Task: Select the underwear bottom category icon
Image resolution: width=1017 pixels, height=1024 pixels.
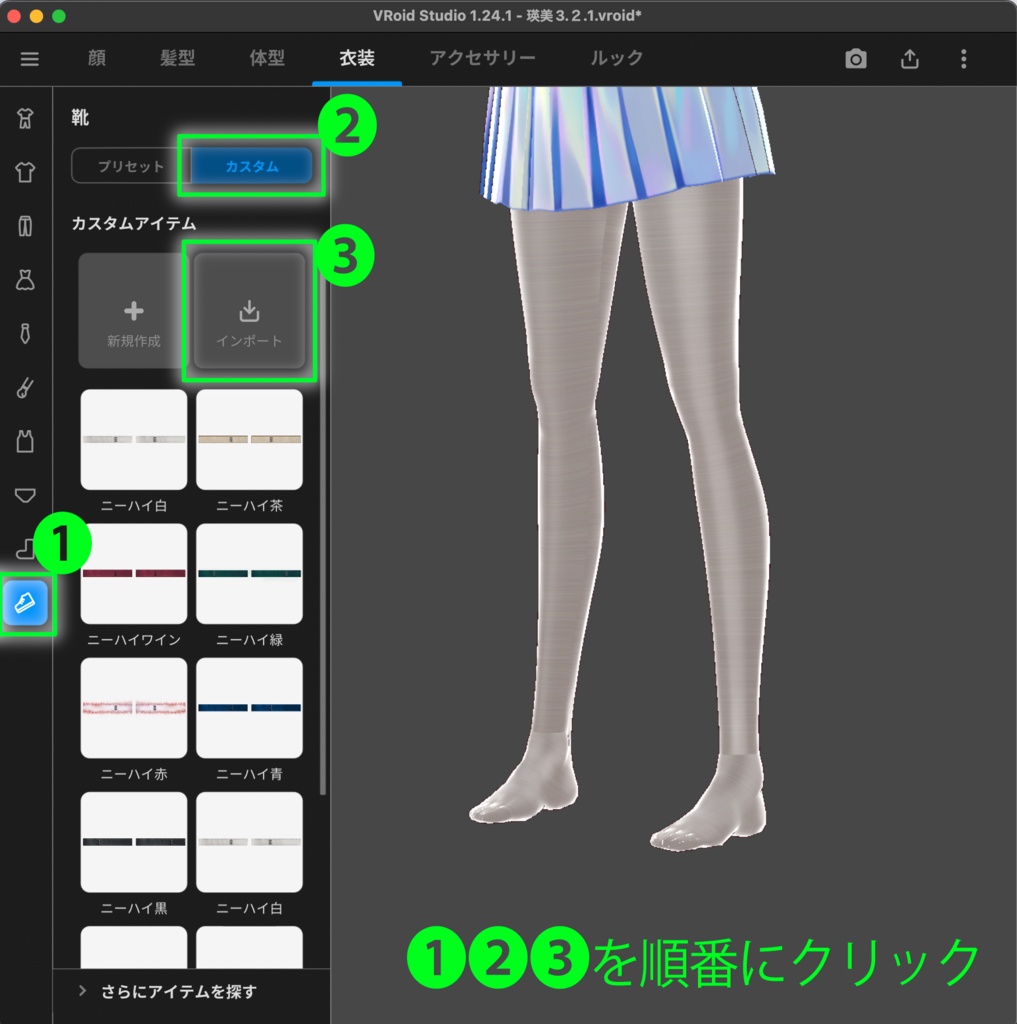Action: (25, 495)
